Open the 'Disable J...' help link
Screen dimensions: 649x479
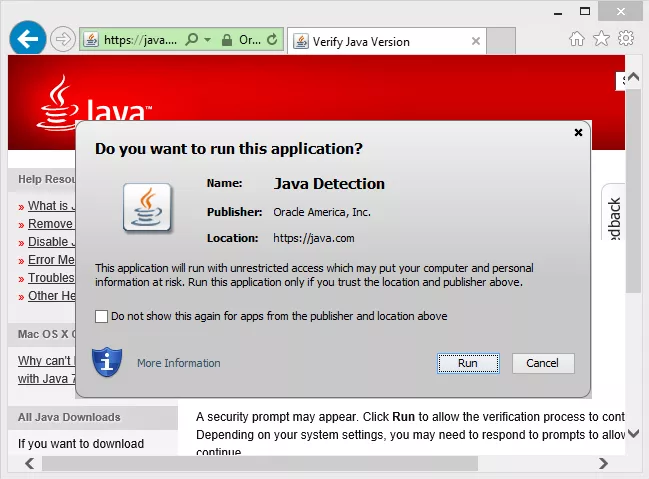coord(51,242)
